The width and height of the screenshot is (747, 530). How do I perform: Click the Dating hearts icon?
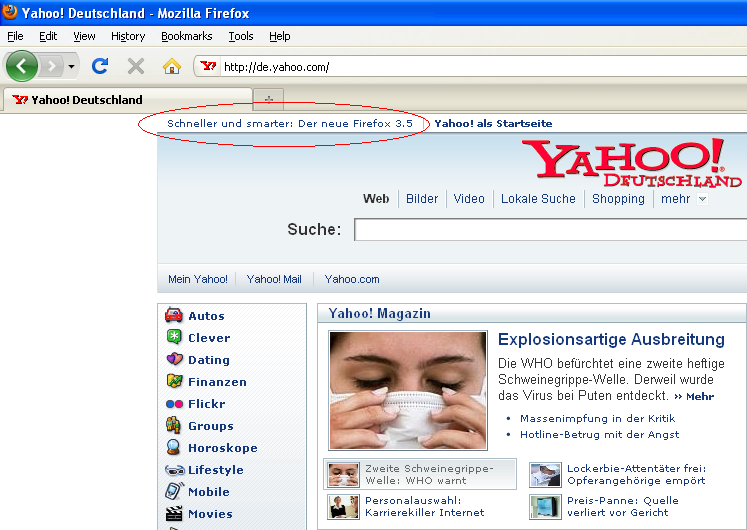tap(174, 360)
